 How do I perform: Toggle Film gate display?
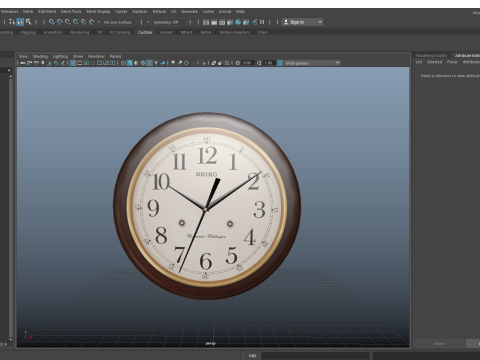pos(79,63)
